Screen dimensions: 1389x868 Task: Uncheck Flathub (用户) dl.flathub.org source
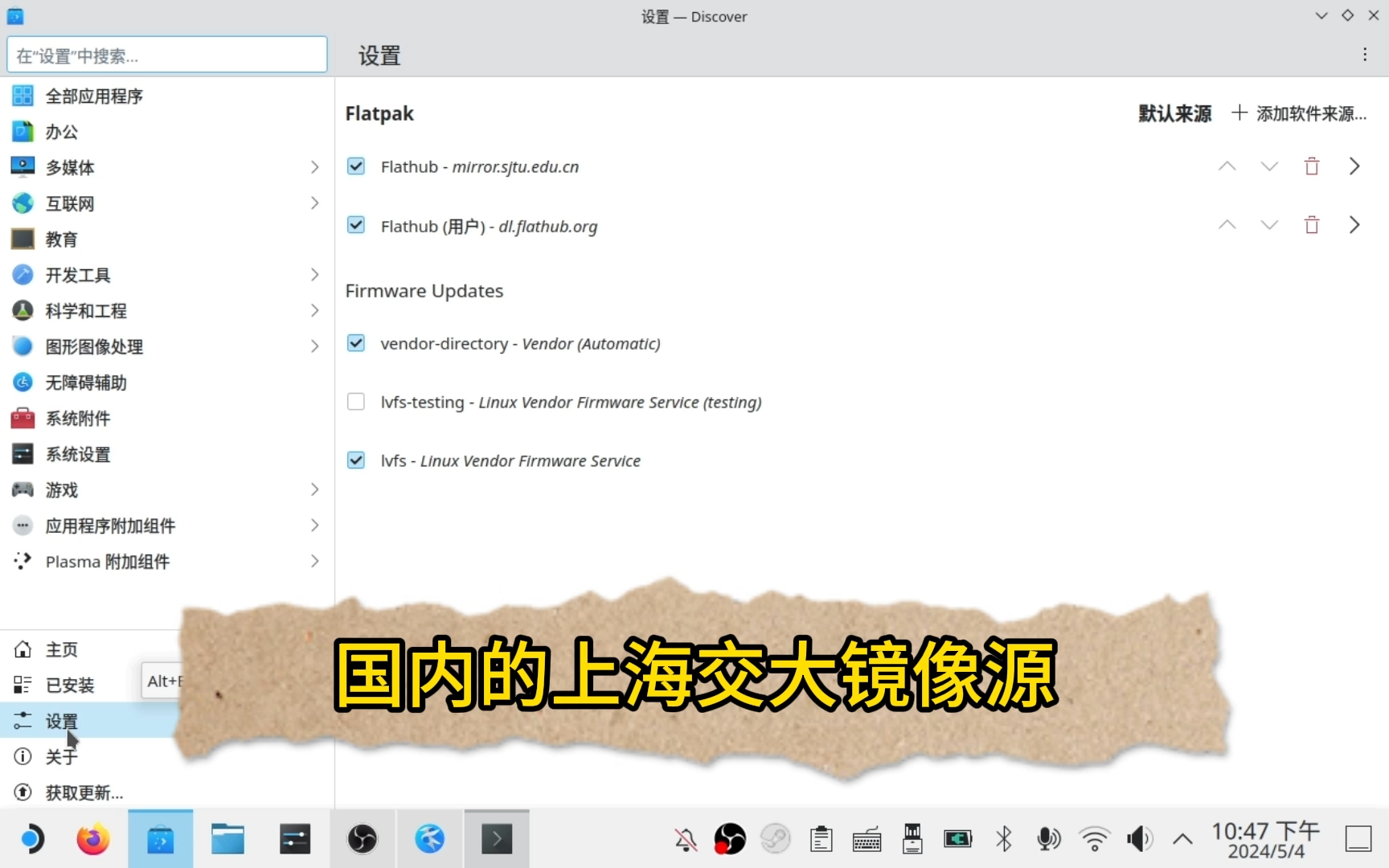[356, 225]
